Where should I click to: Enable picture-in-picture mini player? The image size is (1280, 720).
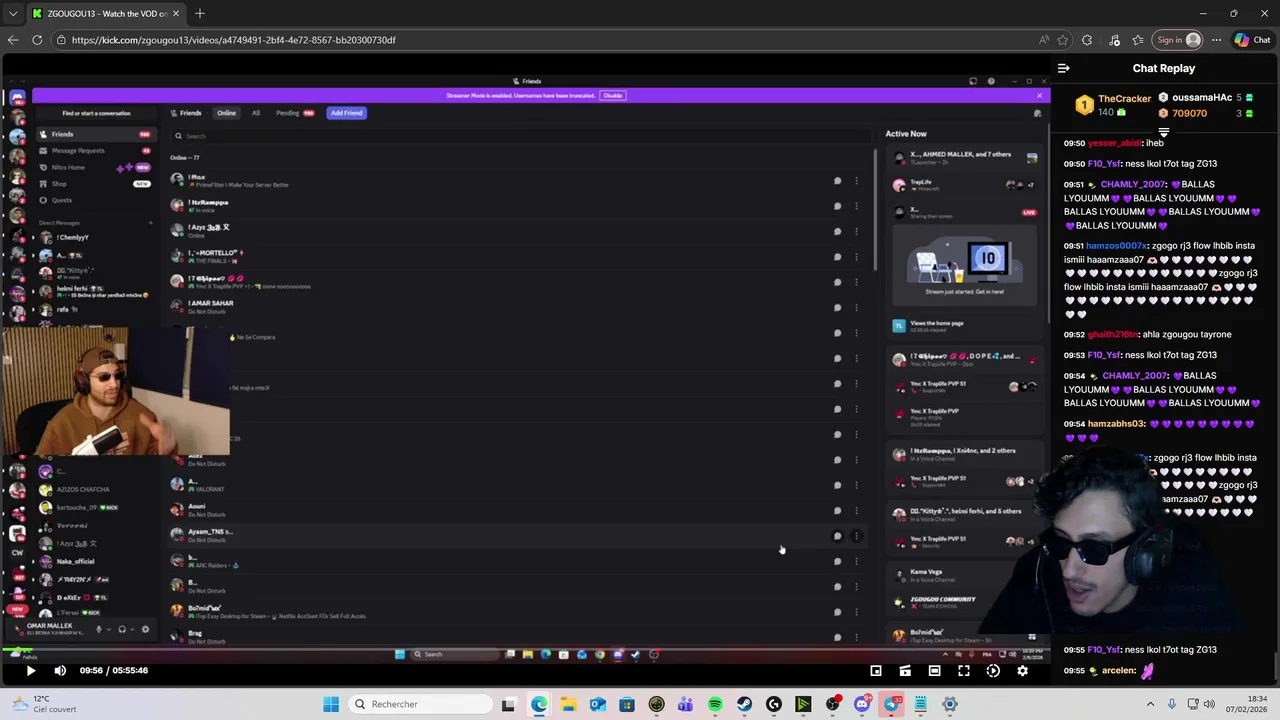click(x=875, y=671)
